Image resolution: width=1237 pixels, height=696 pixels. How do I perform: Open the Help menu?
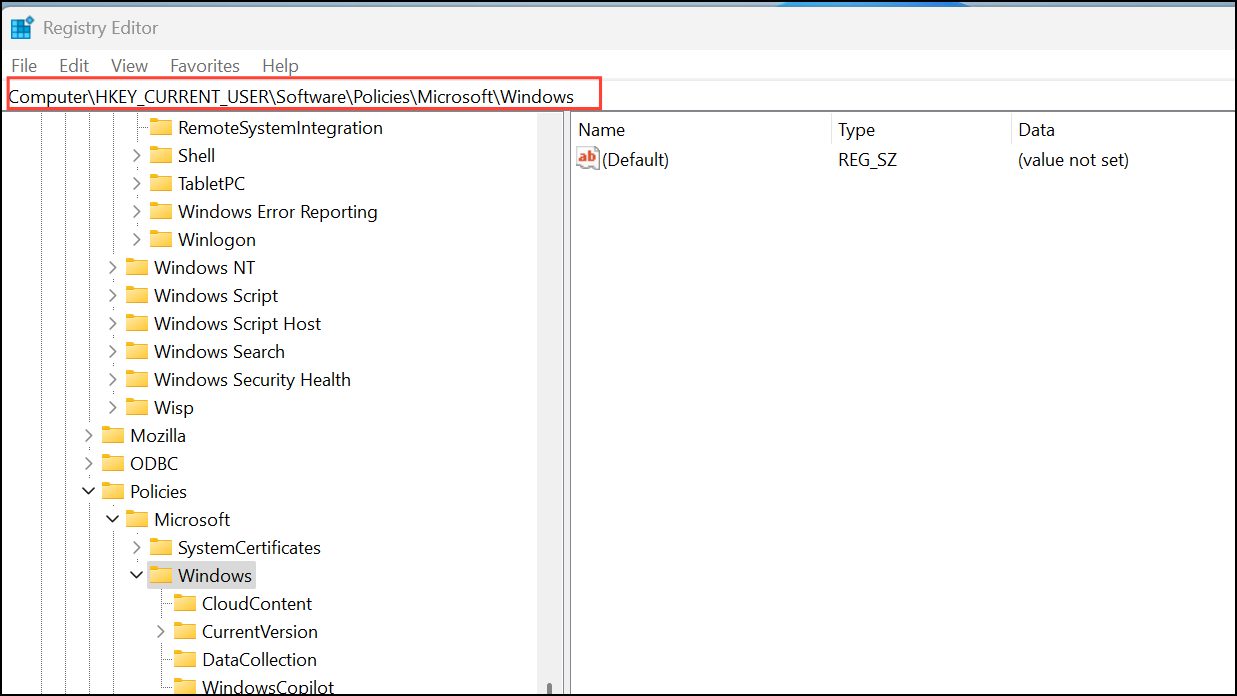click(280, 66)
